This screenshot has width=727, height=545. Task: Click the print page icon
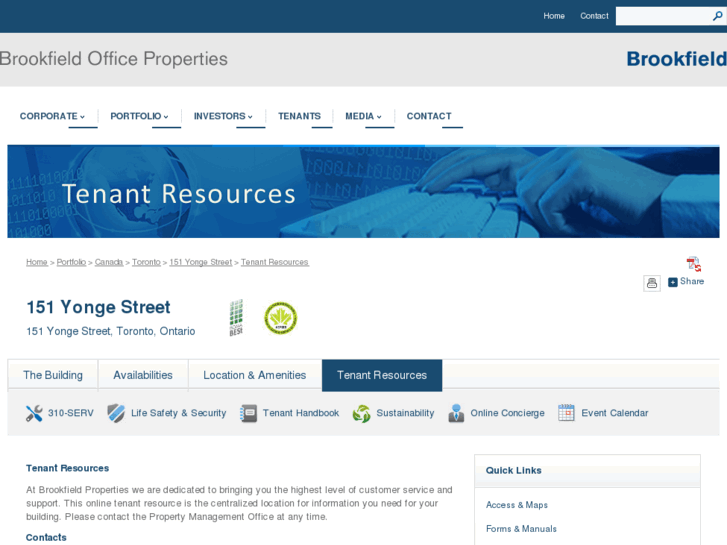click(651, 283)
